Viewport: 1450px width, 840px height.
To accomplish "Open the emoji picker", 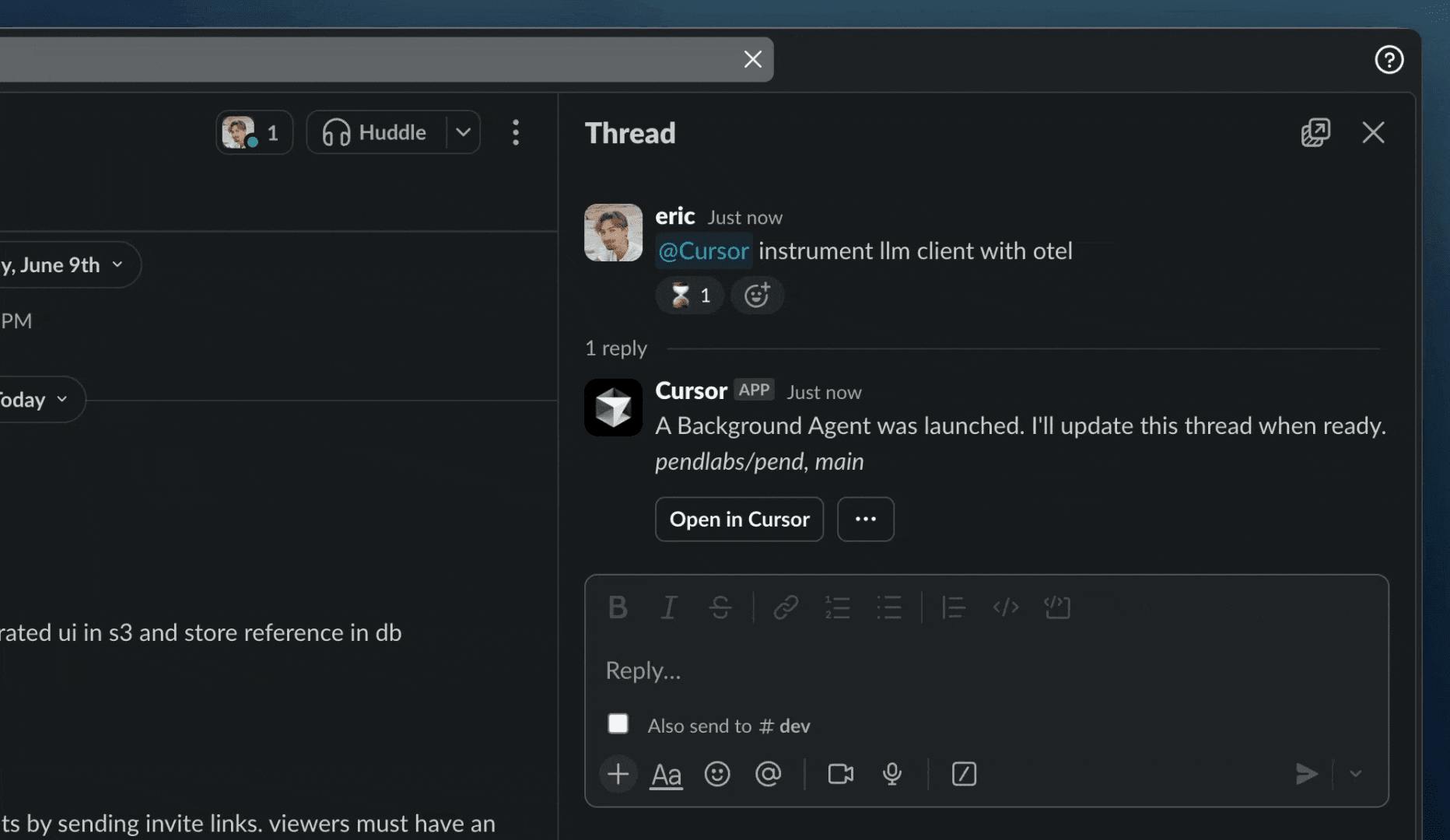I will click(717, 774).
